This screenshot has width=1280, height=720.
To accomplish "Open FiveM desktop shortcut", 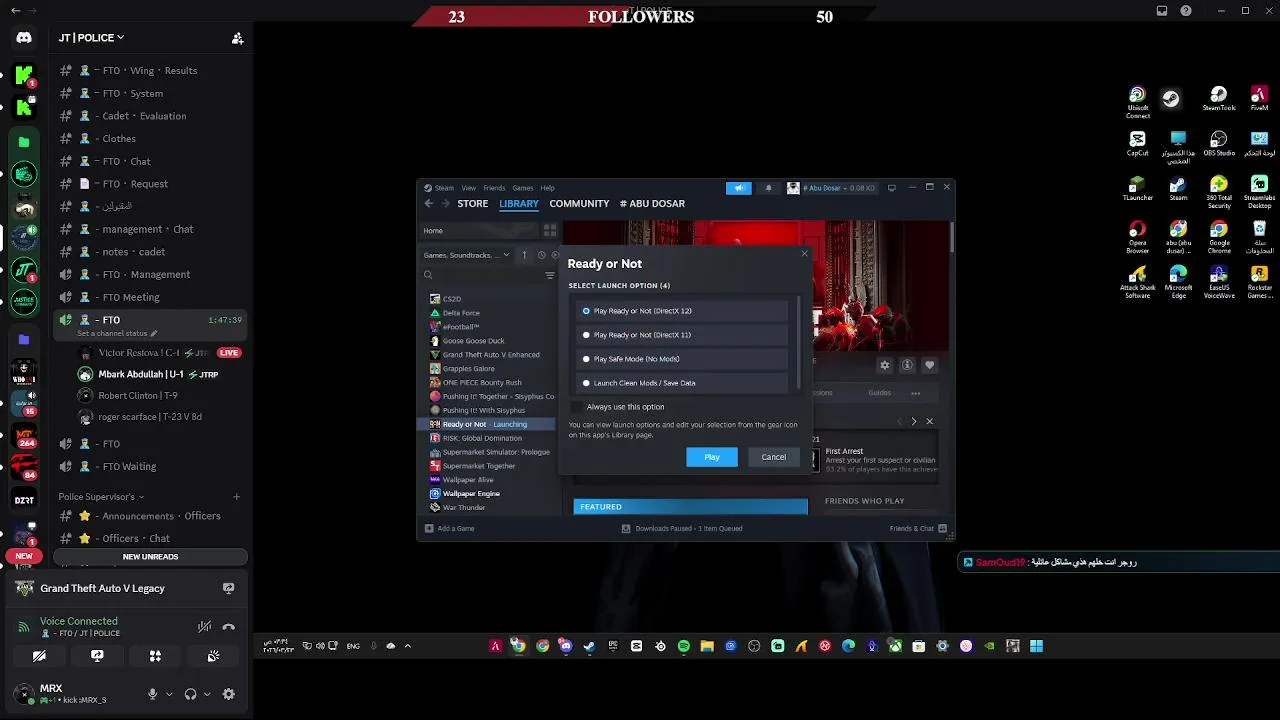I will coord(1259,99).
